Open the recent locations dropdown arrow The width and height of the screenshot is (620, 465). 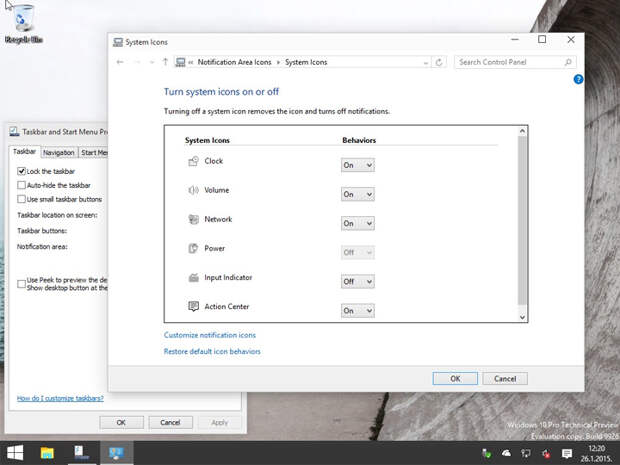click(x=152, y=62)
